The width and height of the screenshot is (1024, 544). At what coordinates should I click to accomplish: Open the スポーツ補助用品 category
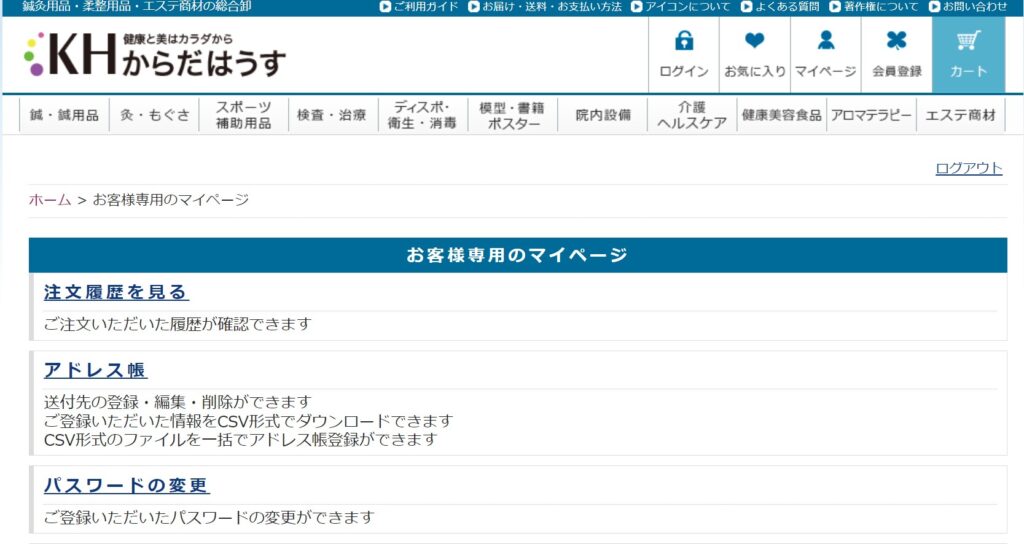(243, 115)
